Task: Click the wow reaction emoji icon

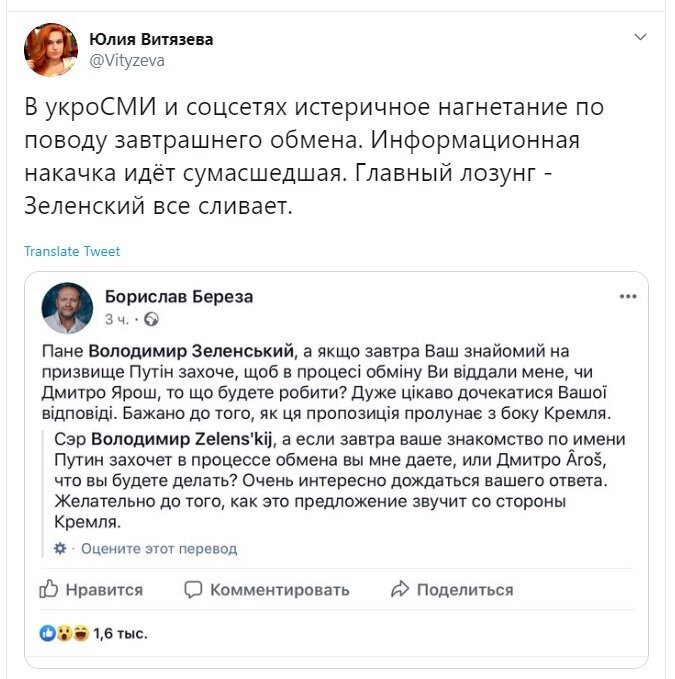Action: tap(64, 634)
